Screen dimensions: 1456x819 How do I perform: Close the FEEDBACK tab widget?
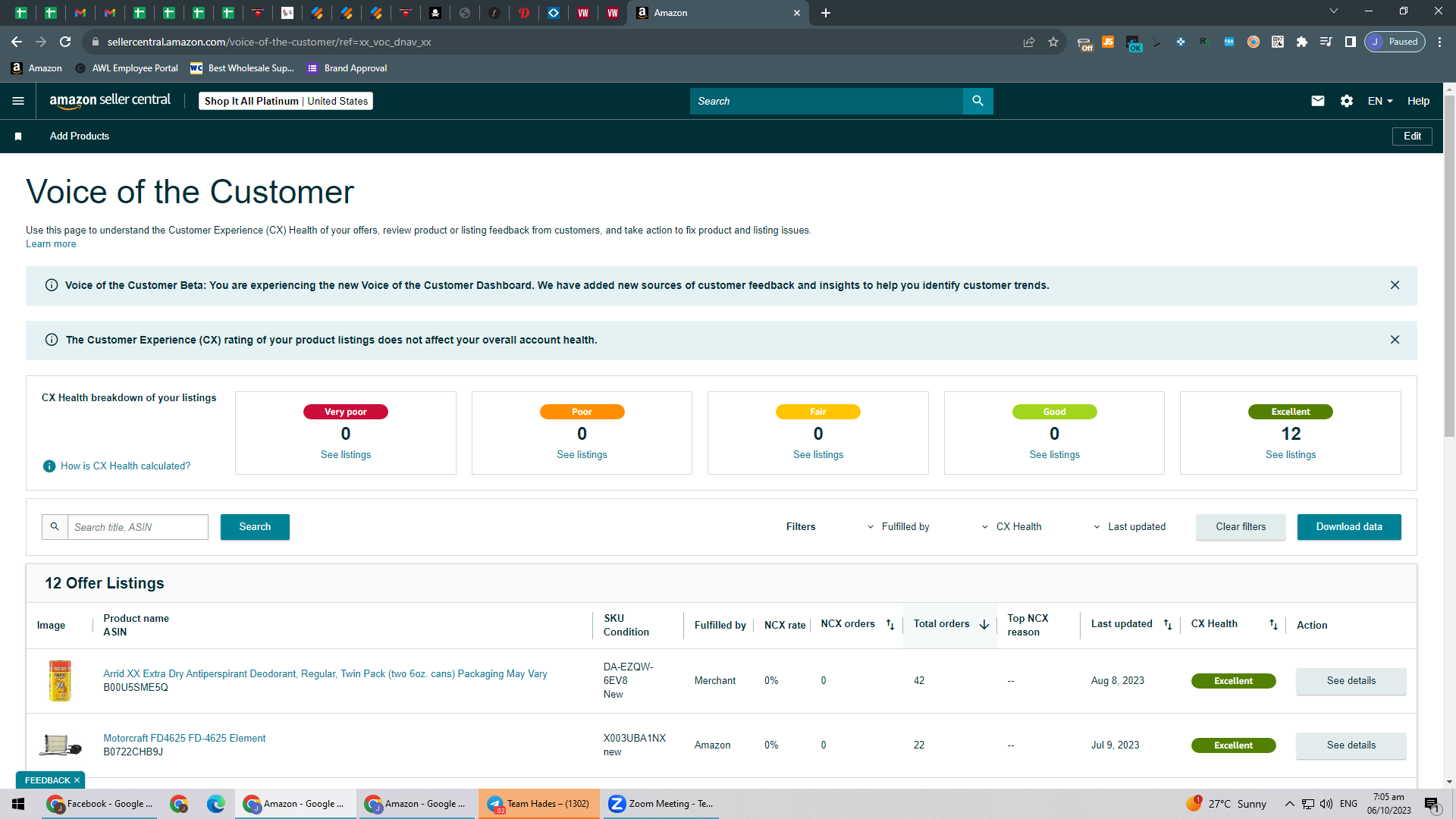coord(77,780)
